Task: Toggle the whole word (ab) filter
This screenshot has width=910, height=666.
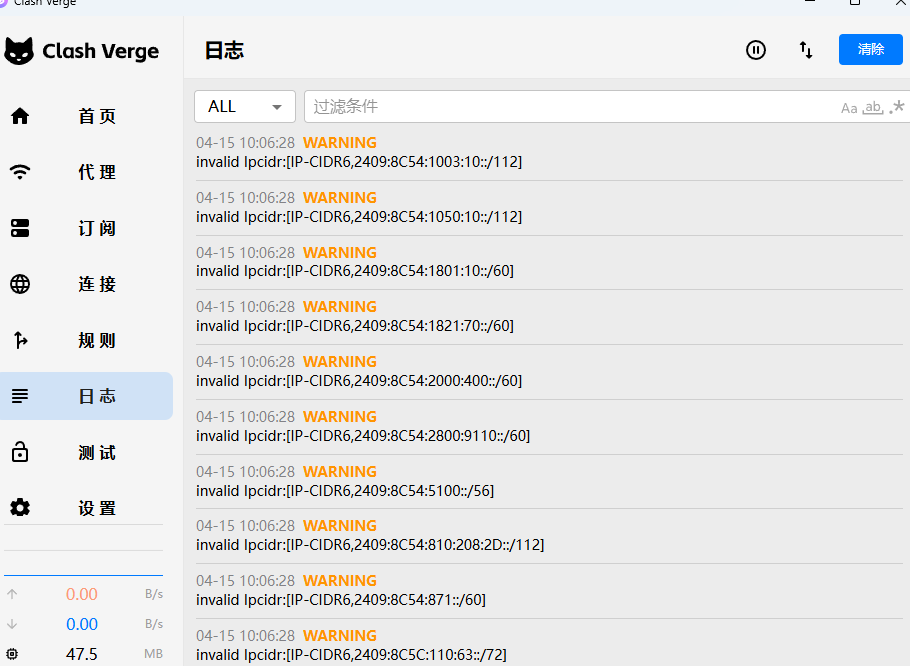Action: coord(873,108)
